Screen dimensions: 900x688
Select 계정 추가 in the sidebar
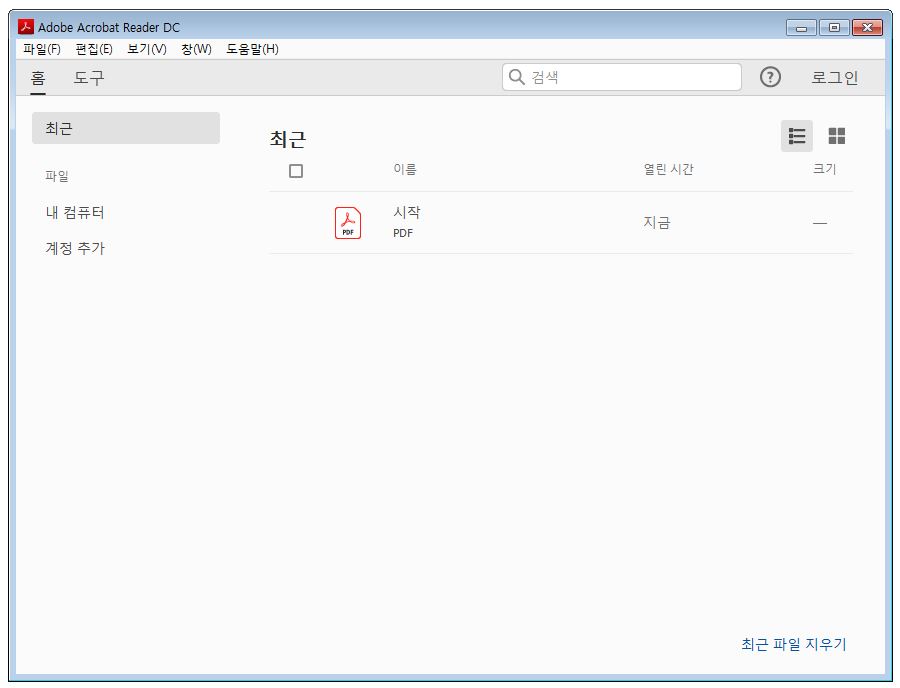75,248
